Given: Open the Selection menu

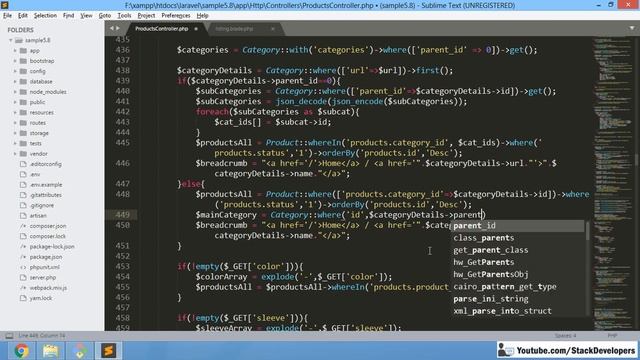Looking at the screenshot, I should [x=45, y=16].
